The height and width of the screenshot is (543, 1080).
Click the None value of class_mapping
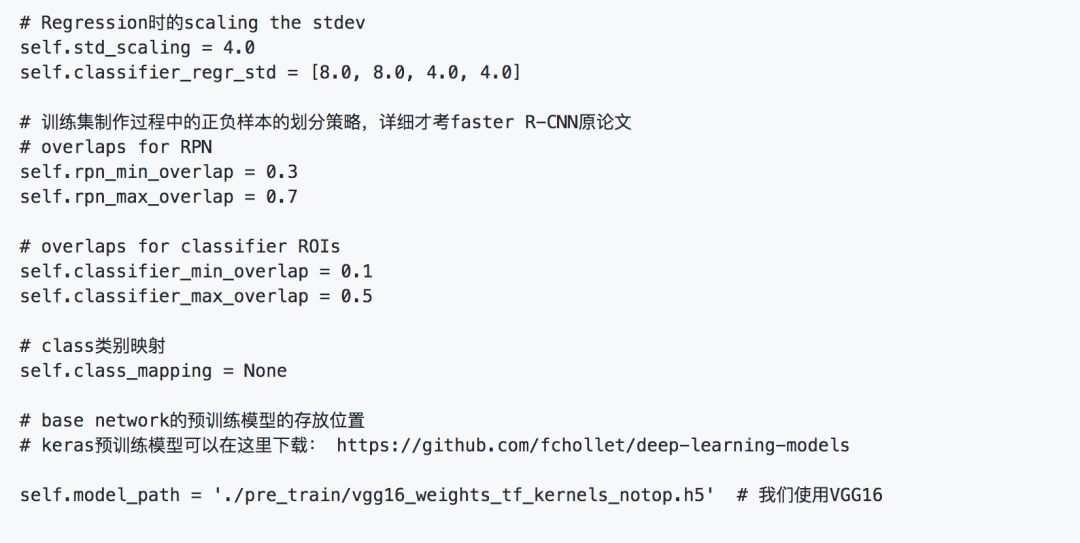click(x=265, y=371)
